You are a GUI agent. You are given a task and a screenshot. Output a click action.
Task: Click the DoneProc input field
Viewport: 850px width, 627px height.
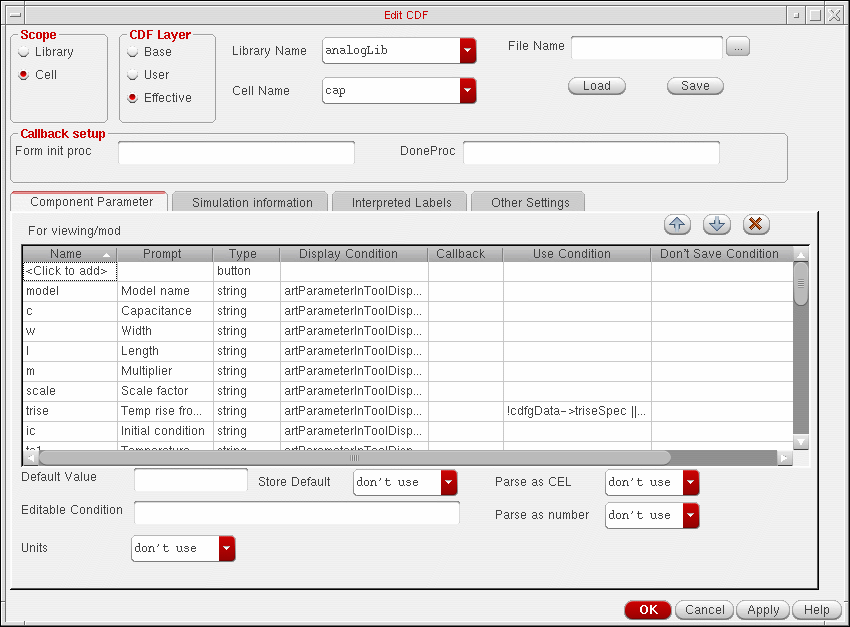click(x=591, y=152)
